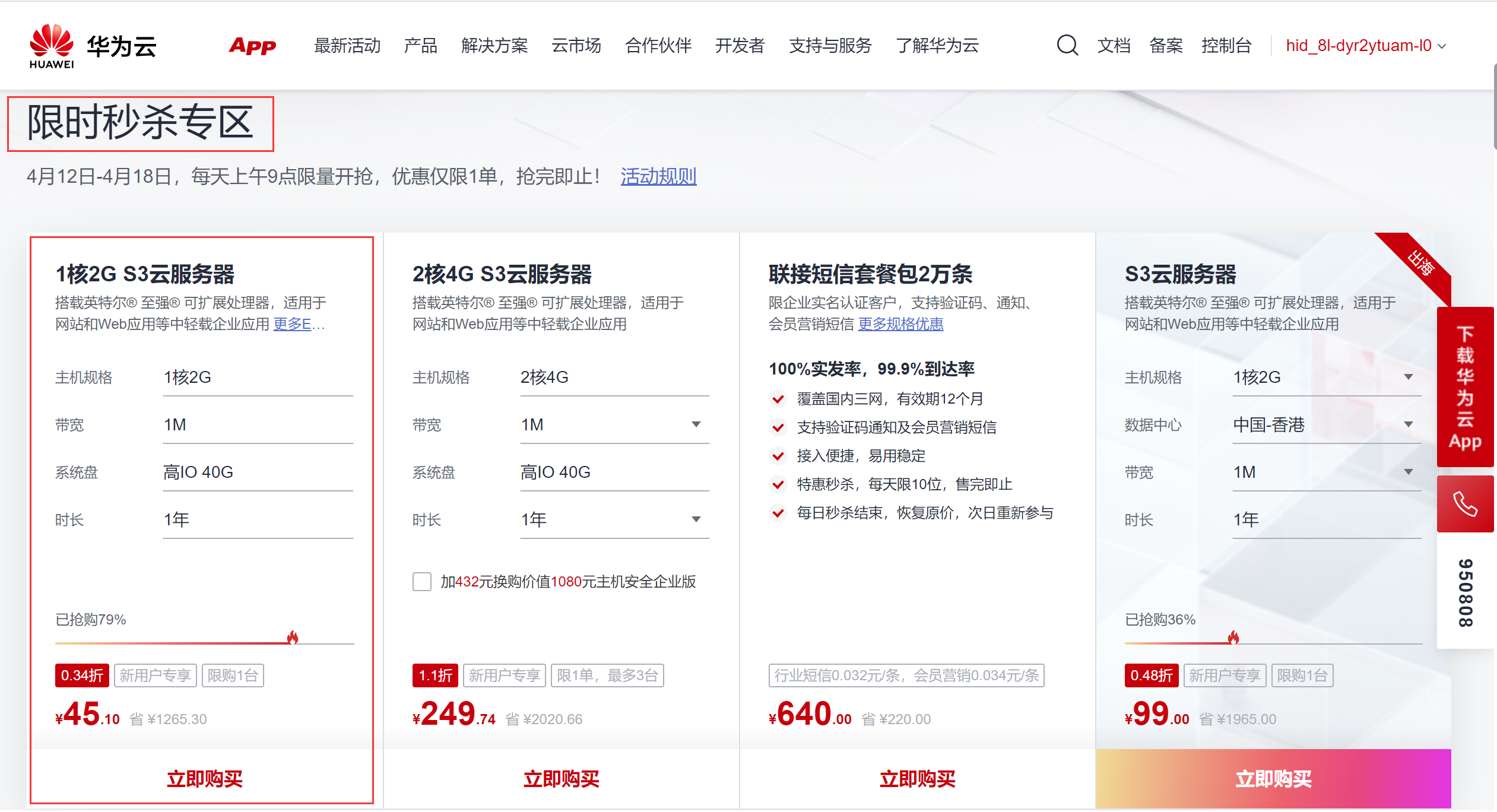Click the Huawei Cloud logo
This screenshot has width=1497, height=812.
point(92,45)
